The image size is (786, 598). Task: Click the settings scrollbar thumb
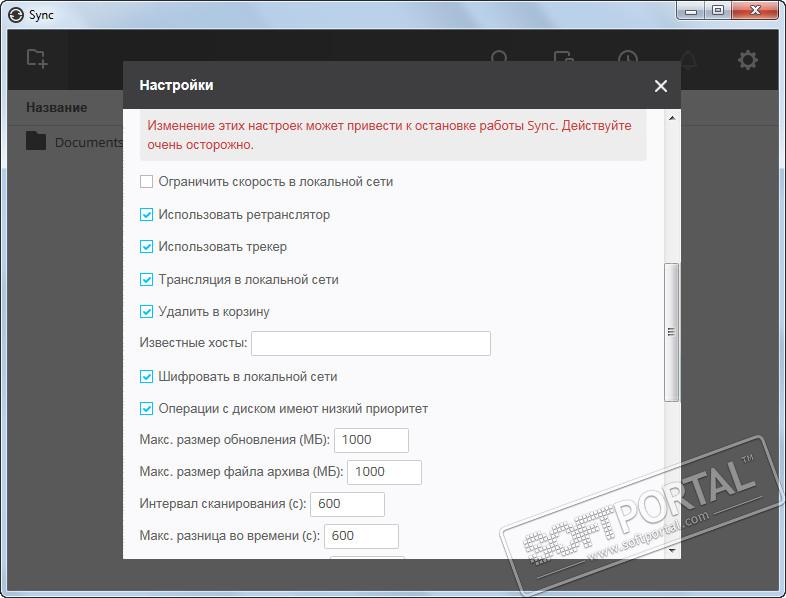click(x=672, y=332)
